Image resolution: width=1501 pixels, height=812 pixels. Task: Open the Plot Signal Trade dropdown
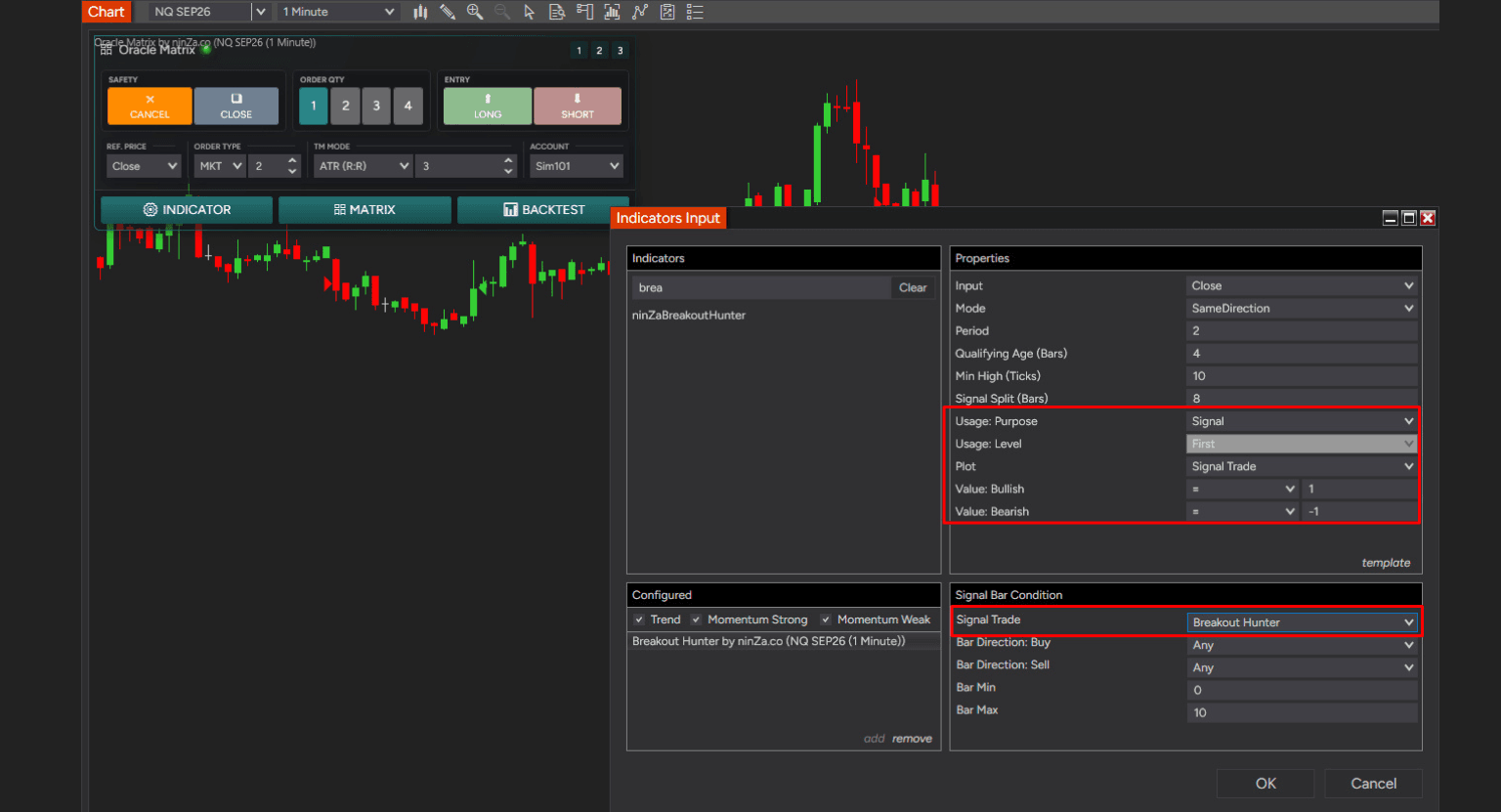1302,466
